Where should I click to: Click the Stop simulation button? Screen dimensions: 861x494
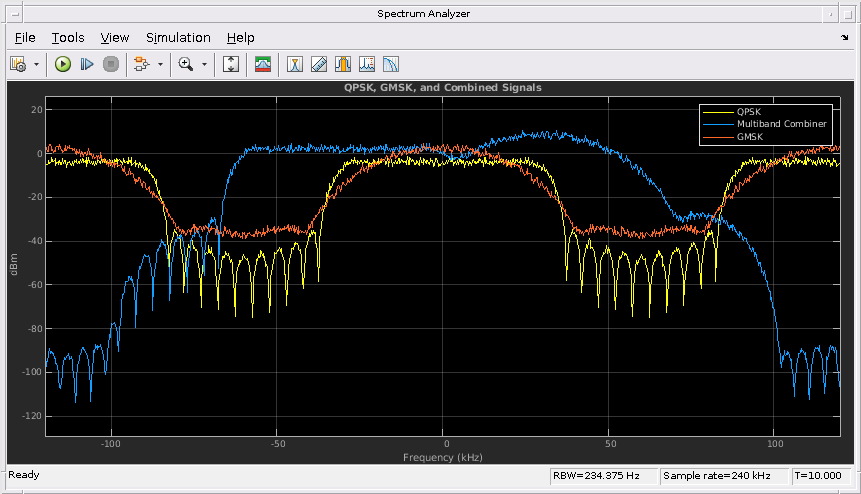tap(110, 64)
